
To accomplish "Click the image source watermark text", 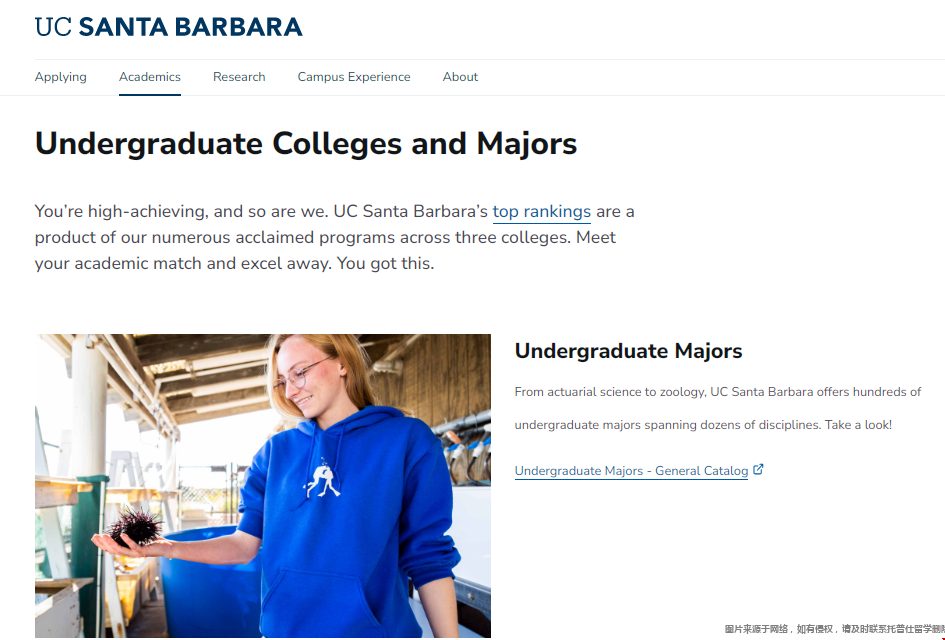I will [834, 630].
